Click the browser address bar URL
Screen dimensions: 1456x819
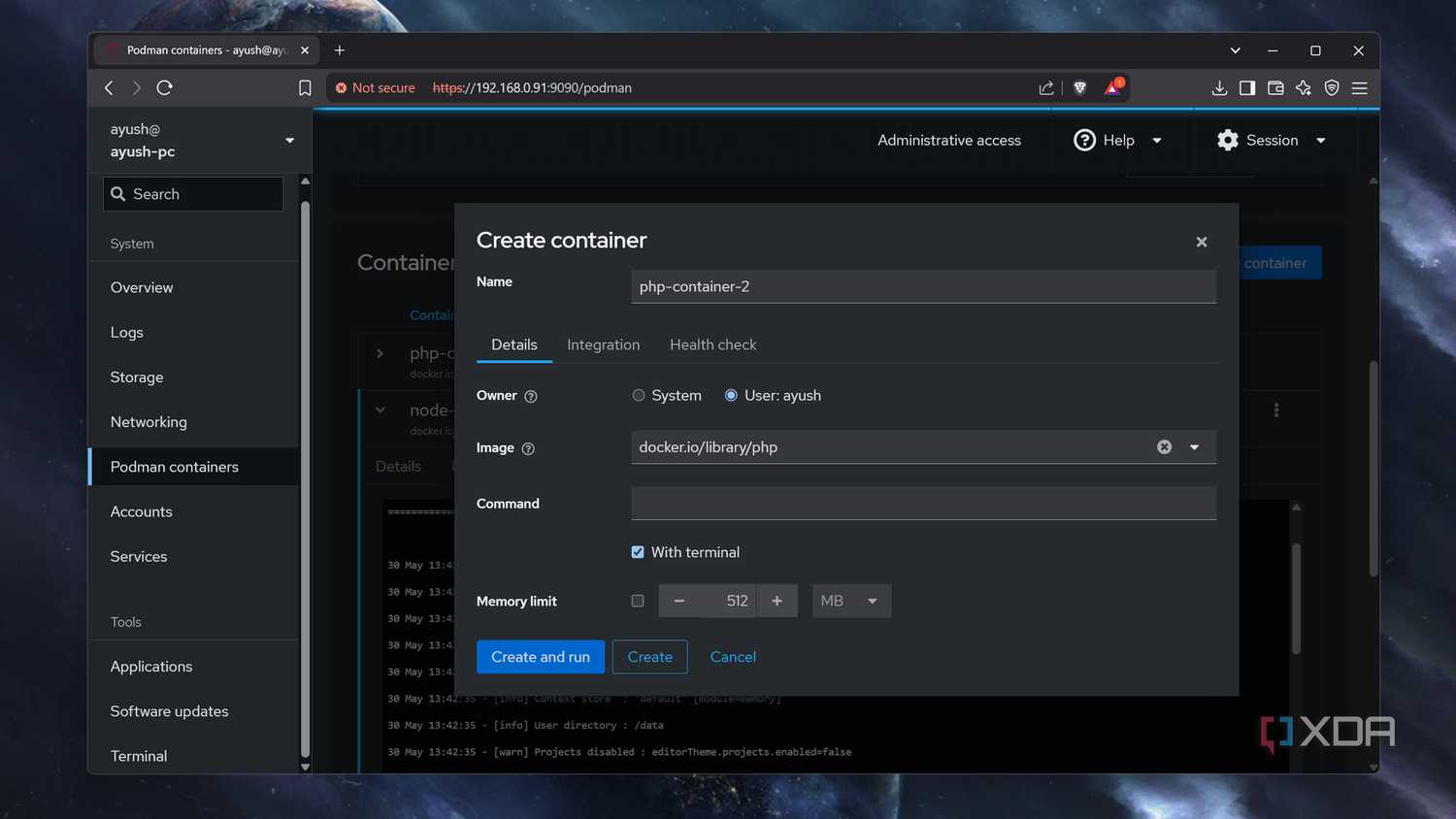(x=532, y=88)
